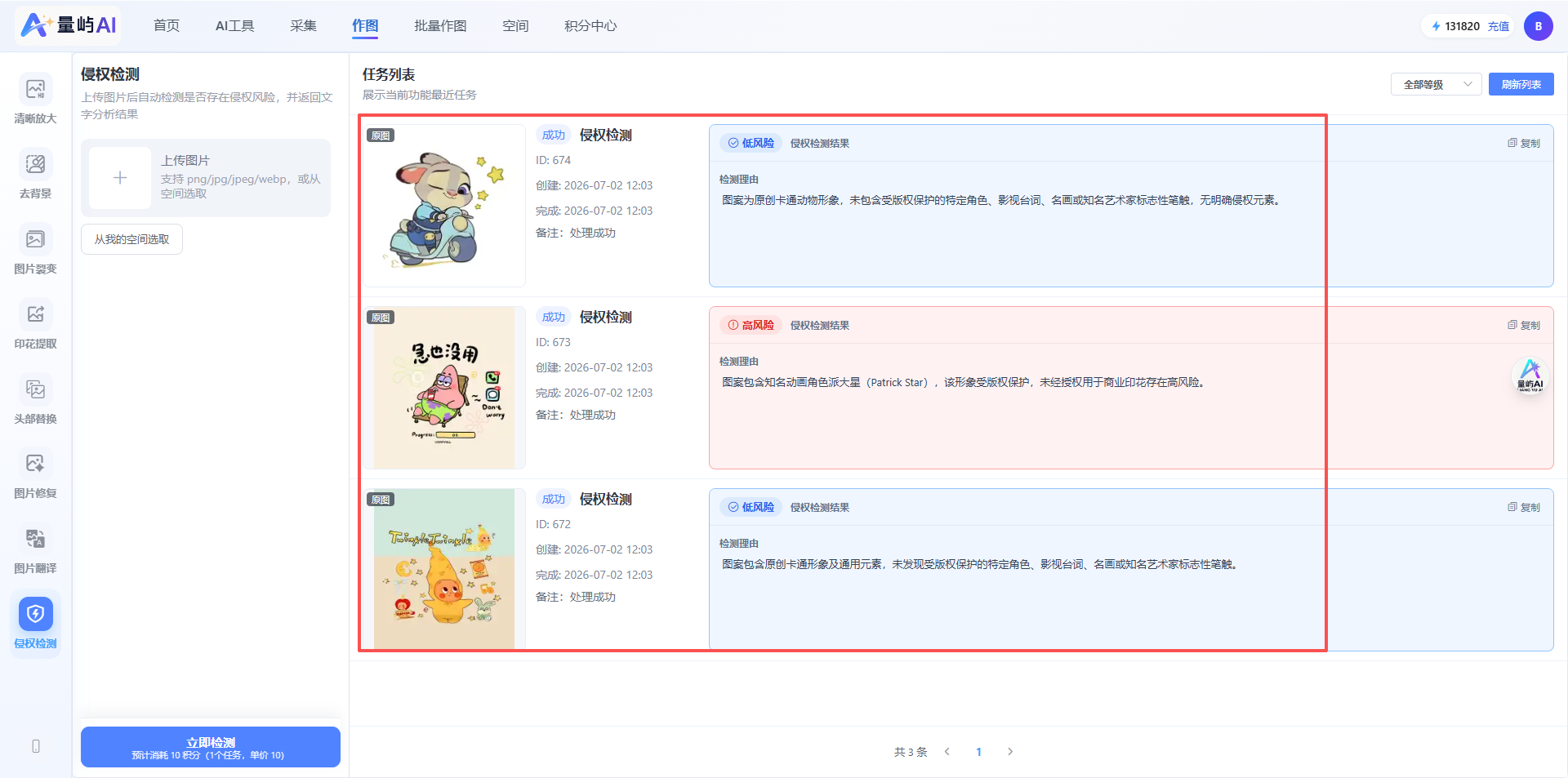Click the 成功 status badge of ID 673
The image size is (1568, 778).
click(554, 317)
